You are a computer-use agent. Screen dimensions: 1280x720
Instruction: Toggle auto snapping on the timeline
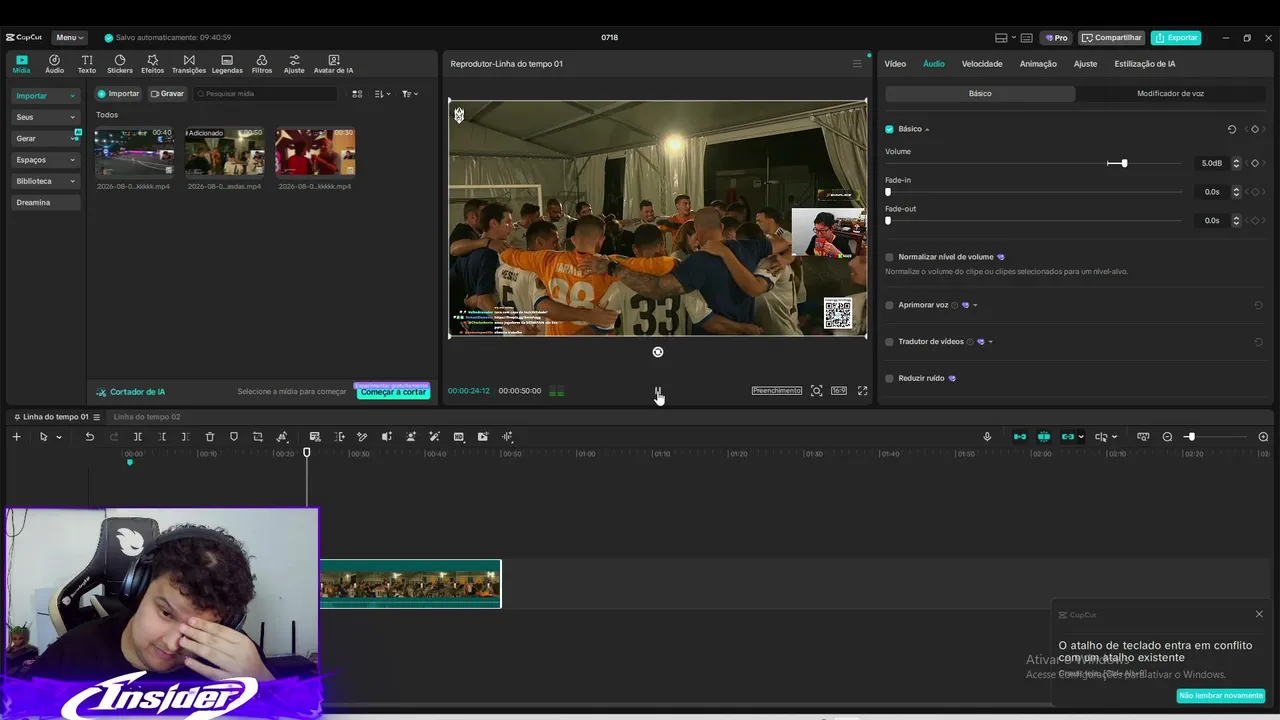pos(1044,437)
